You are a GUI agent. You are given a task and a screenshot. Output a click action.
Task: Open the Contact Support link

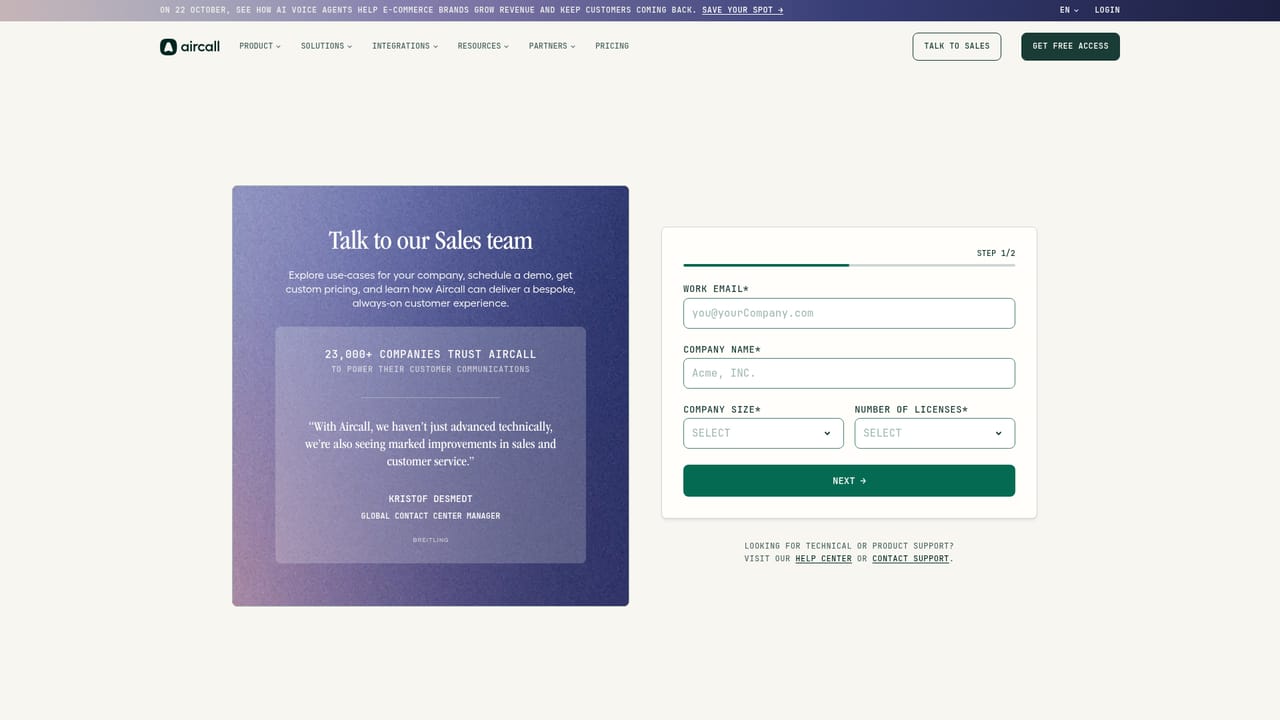point(911,559)
